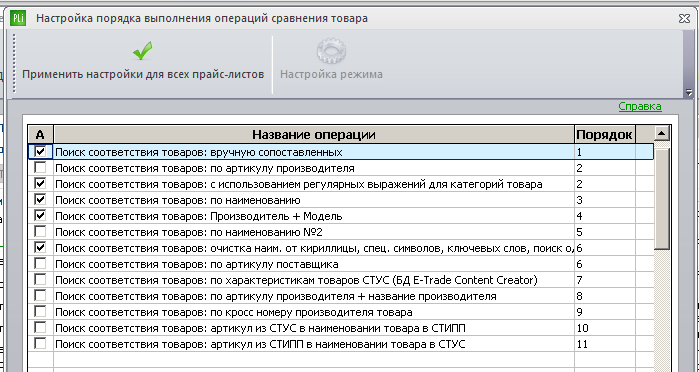Click the PLi application icon in title bar
This screenshot has width=699, height=372.
[18, 18]
